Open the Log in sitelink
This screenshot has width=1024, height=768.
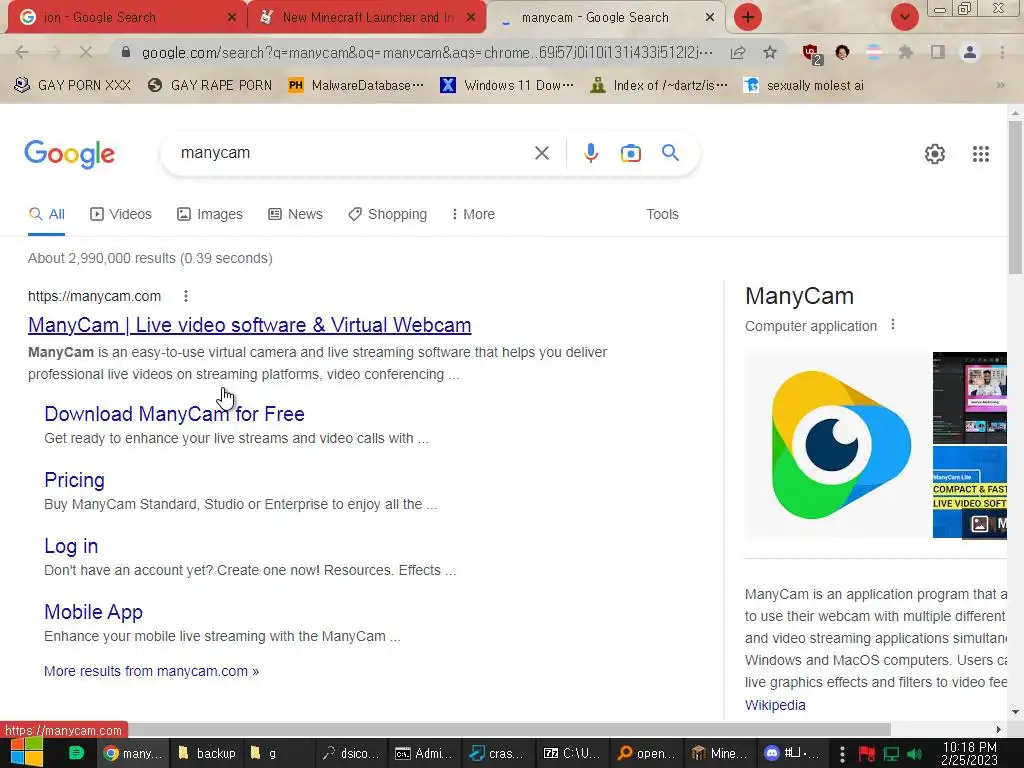71,546
